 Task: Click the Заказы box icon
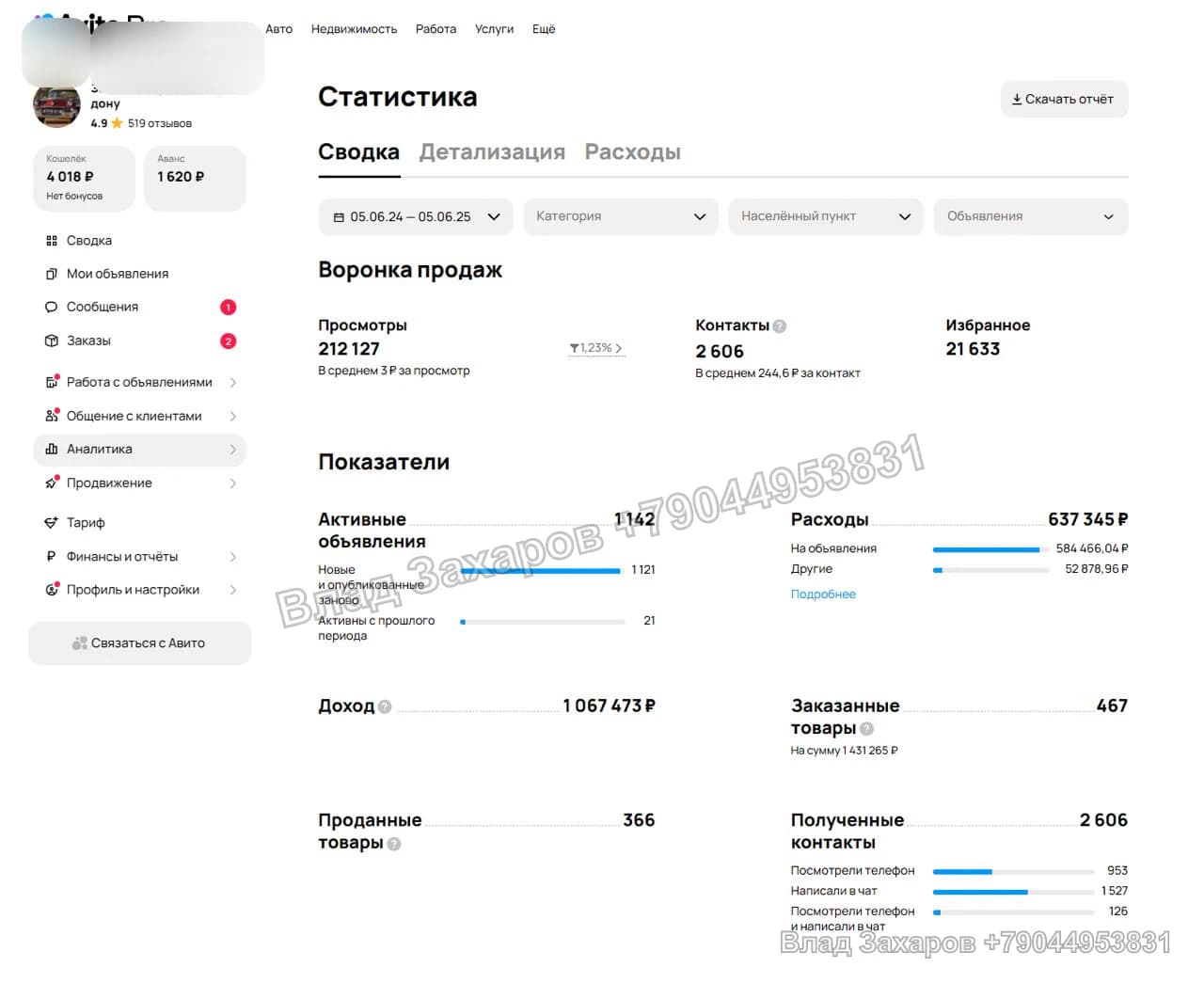click(52, 341)
